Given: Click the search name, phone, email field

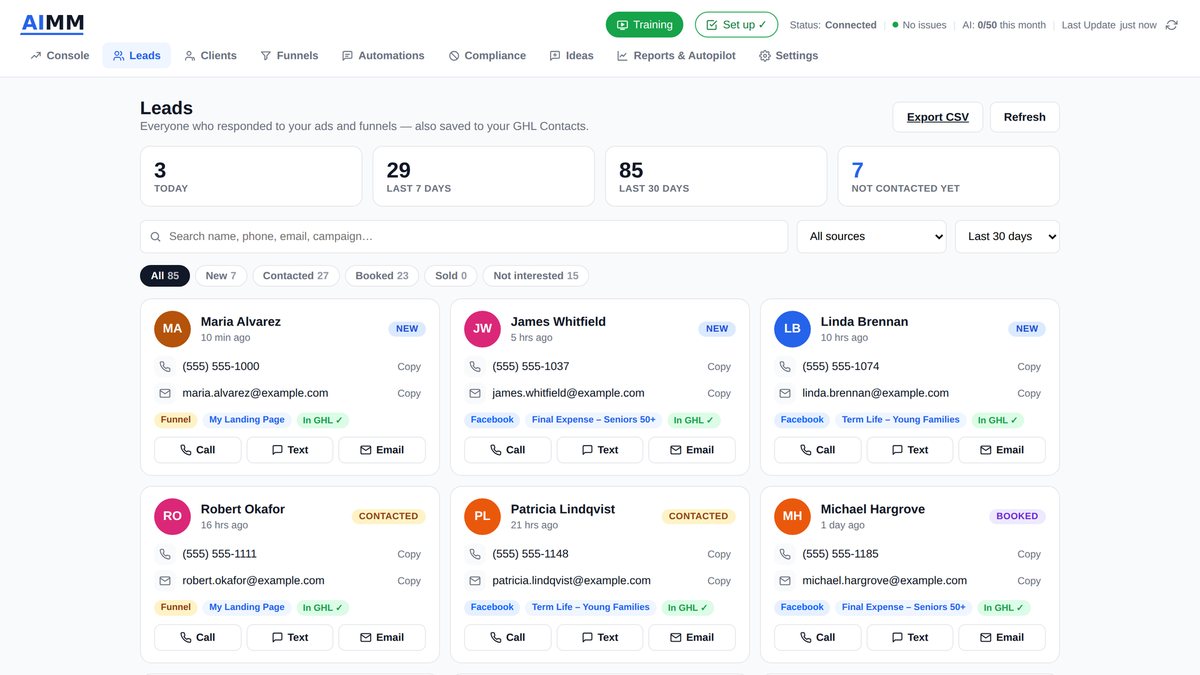Looking at the screenshot, I should click(x=464, y=237).
